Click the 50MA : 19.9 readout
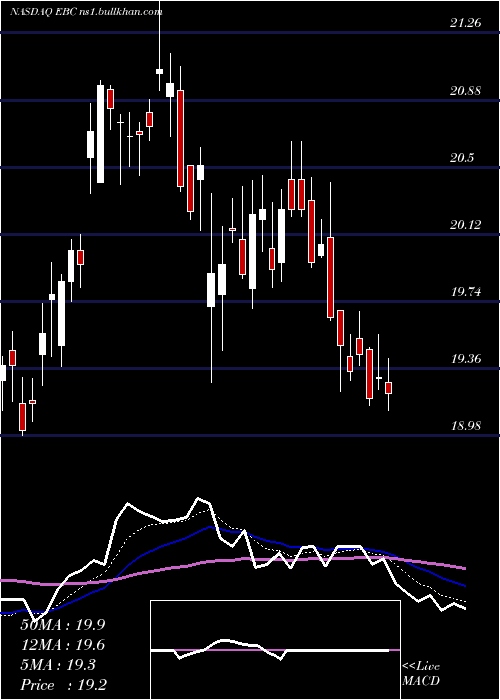The width and height of the screenshot is (500, 700). tap(62, 625)
